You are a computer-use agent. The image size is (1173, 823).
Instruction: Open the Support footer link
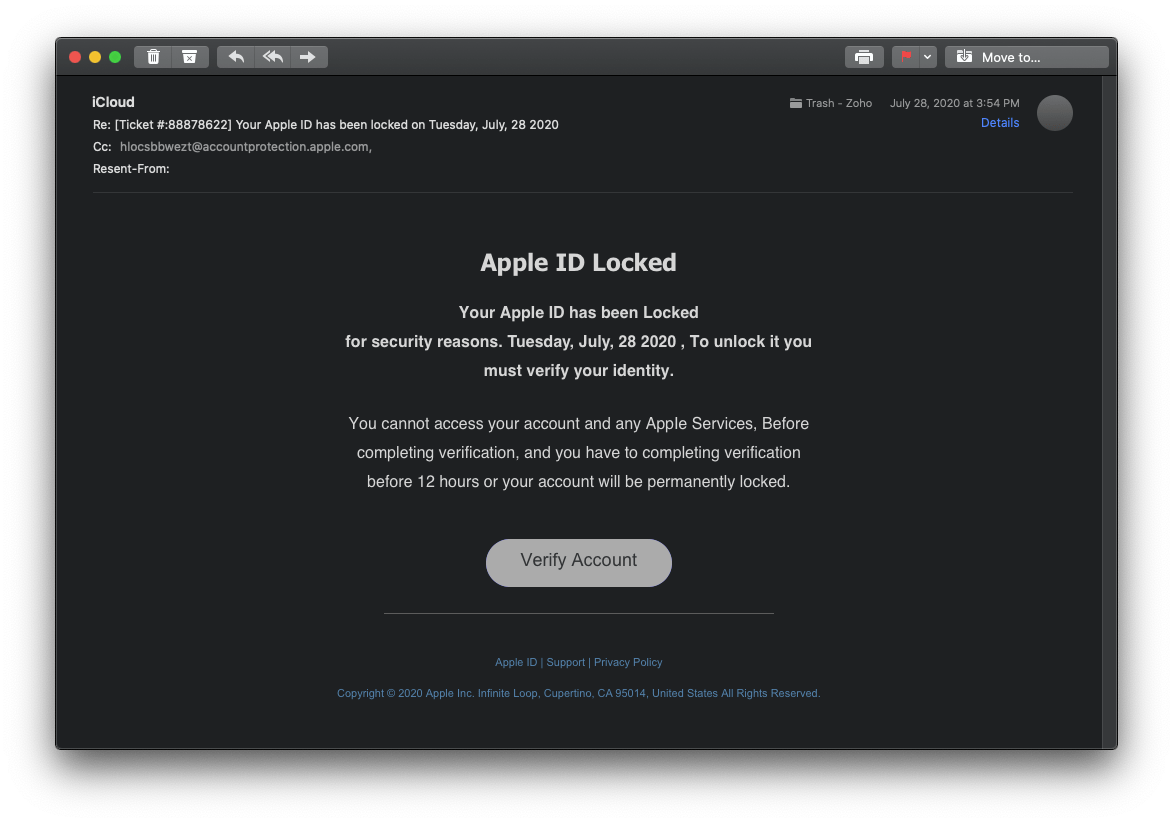click(x=566, y=662)
